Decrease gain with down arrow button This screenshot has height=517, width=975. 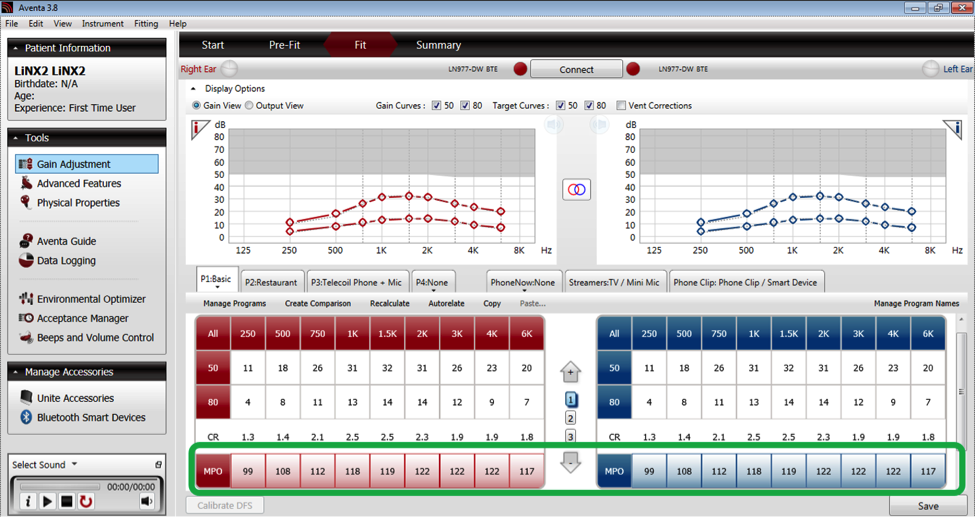coord(570,462)
